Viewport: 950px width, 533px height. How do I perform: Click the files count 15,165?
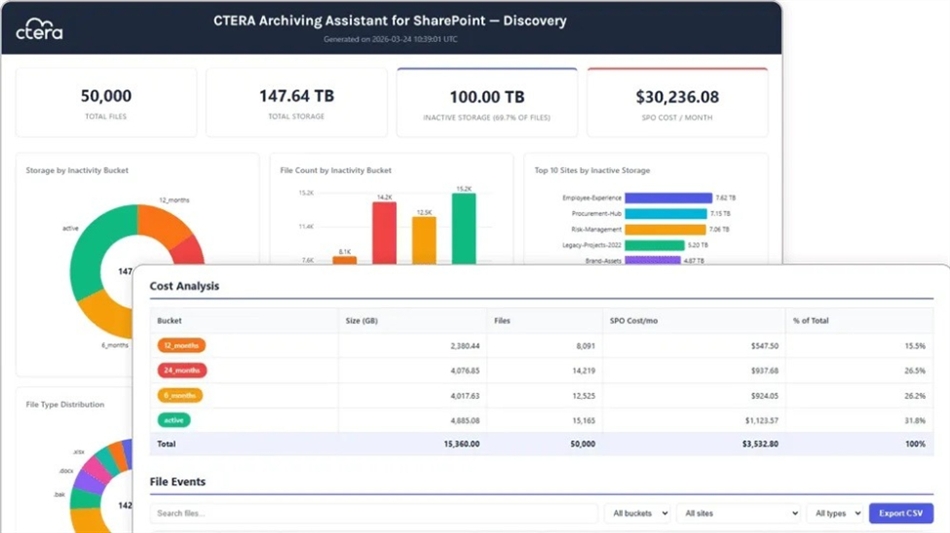(583, 420)
